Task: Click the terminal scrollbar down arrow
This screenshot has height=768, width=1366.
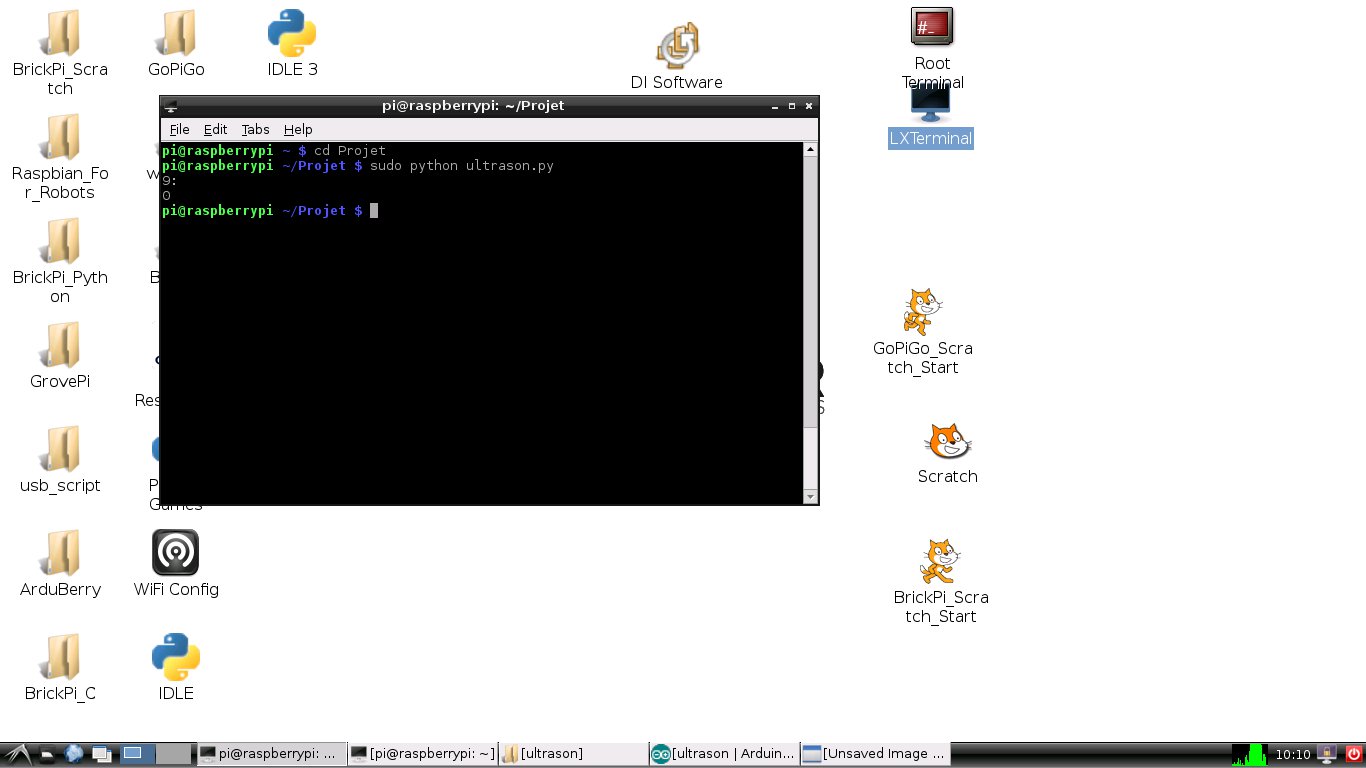Action: click(x=810, y=496)
